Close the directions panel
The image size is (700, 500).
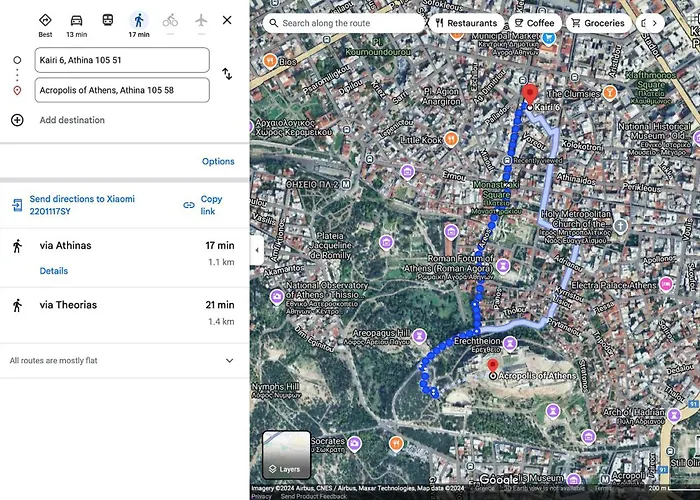(x=227, y=20)
